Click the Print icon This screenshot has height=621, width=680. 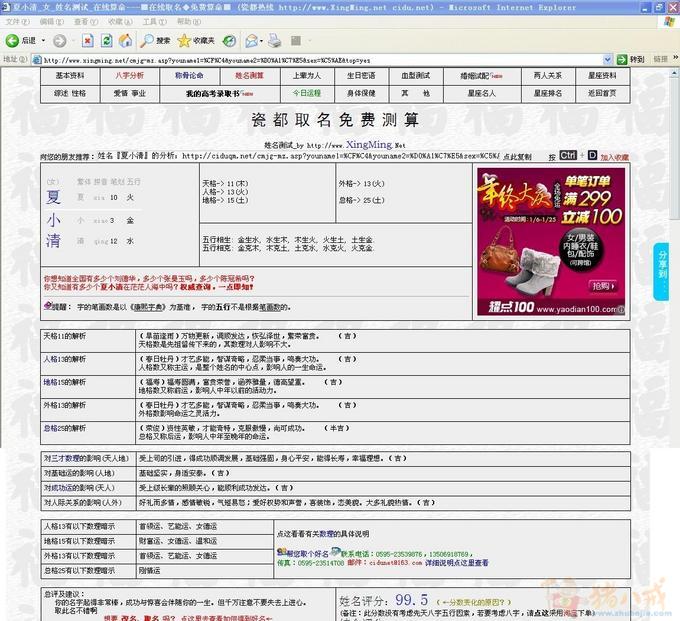tap(275, 41)
